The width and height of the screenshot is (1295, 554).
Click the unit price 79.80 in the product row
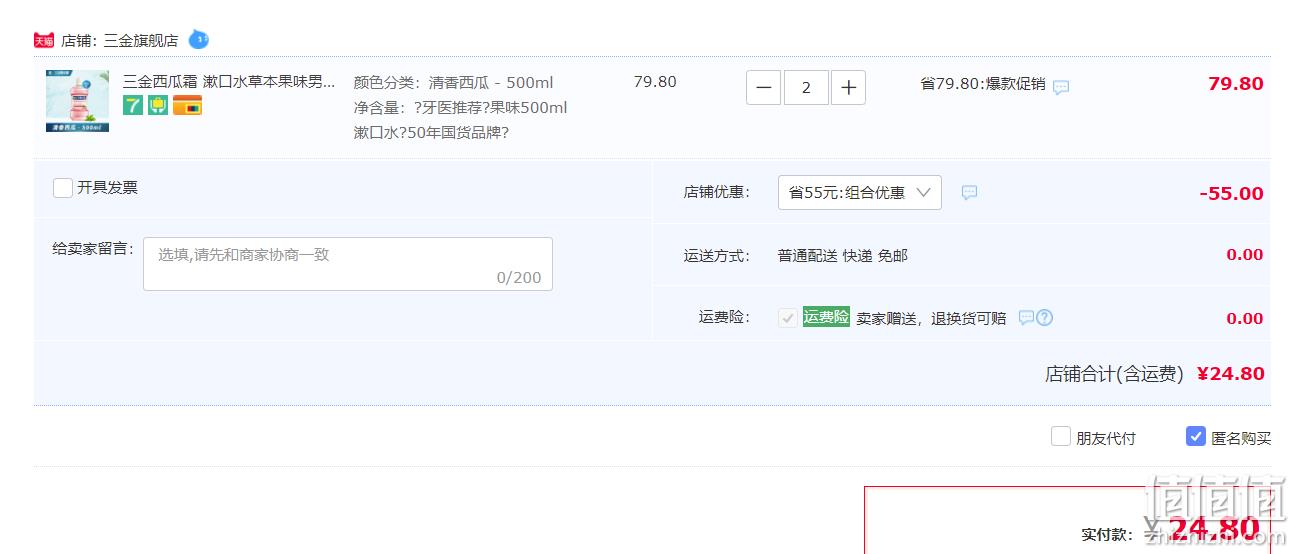click(655, 82)
